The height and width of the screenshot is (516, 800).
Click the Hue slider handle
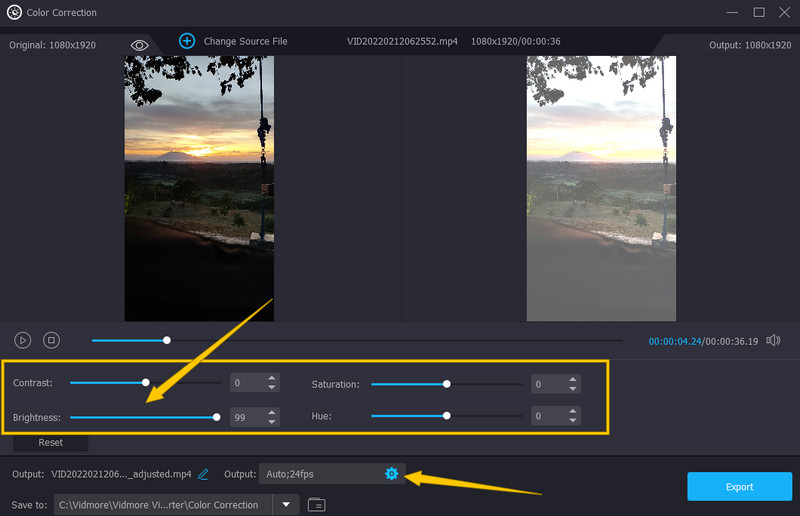(447, 415)
